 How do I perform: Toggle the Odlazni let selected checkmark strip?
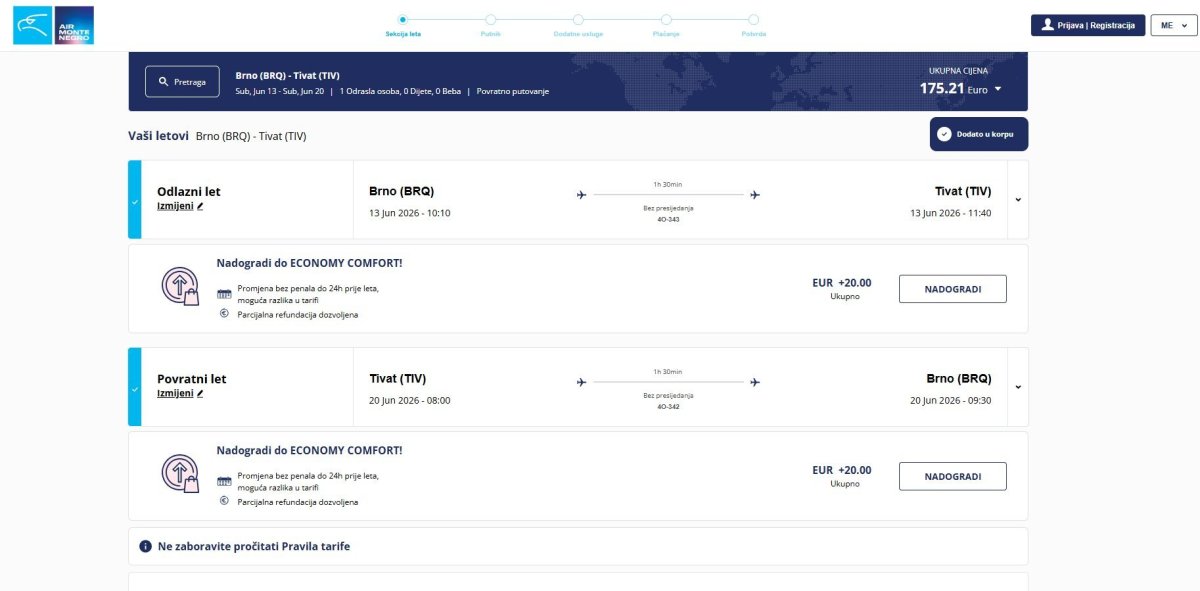coord(135,200)
